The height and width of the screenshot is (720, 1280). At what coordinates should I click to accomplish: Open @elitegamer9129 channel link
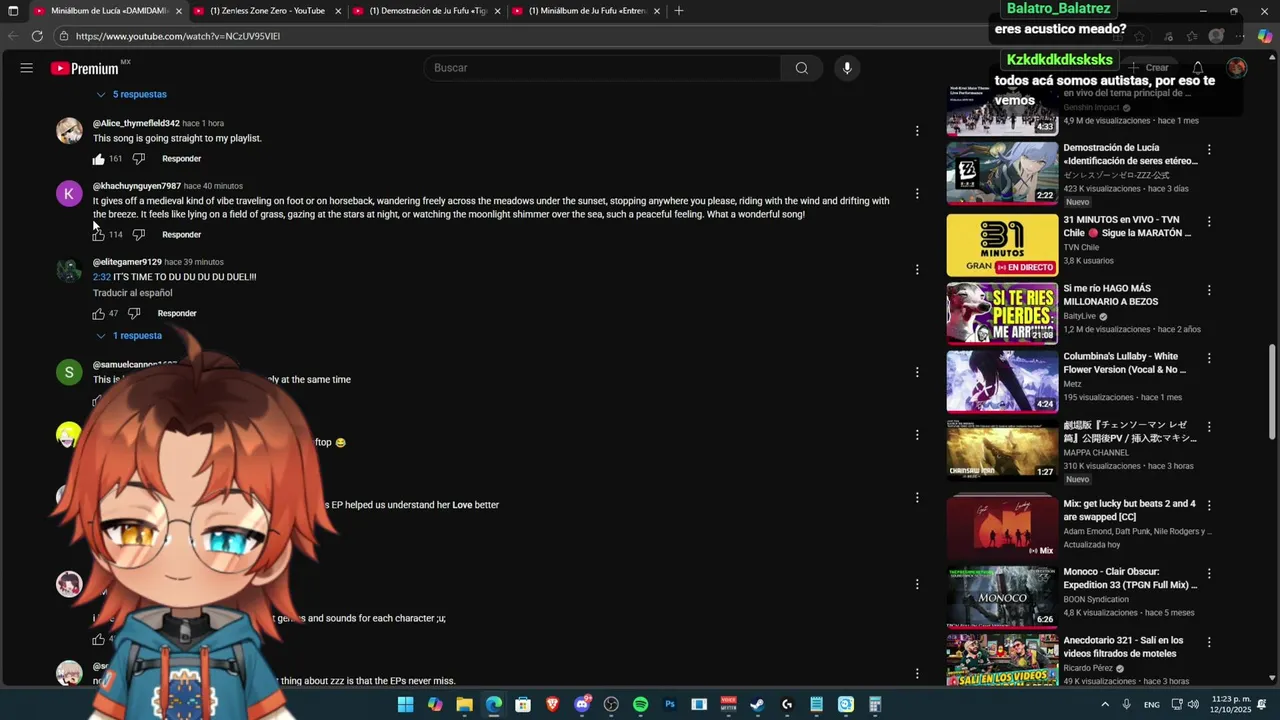[x=127, y=262]
